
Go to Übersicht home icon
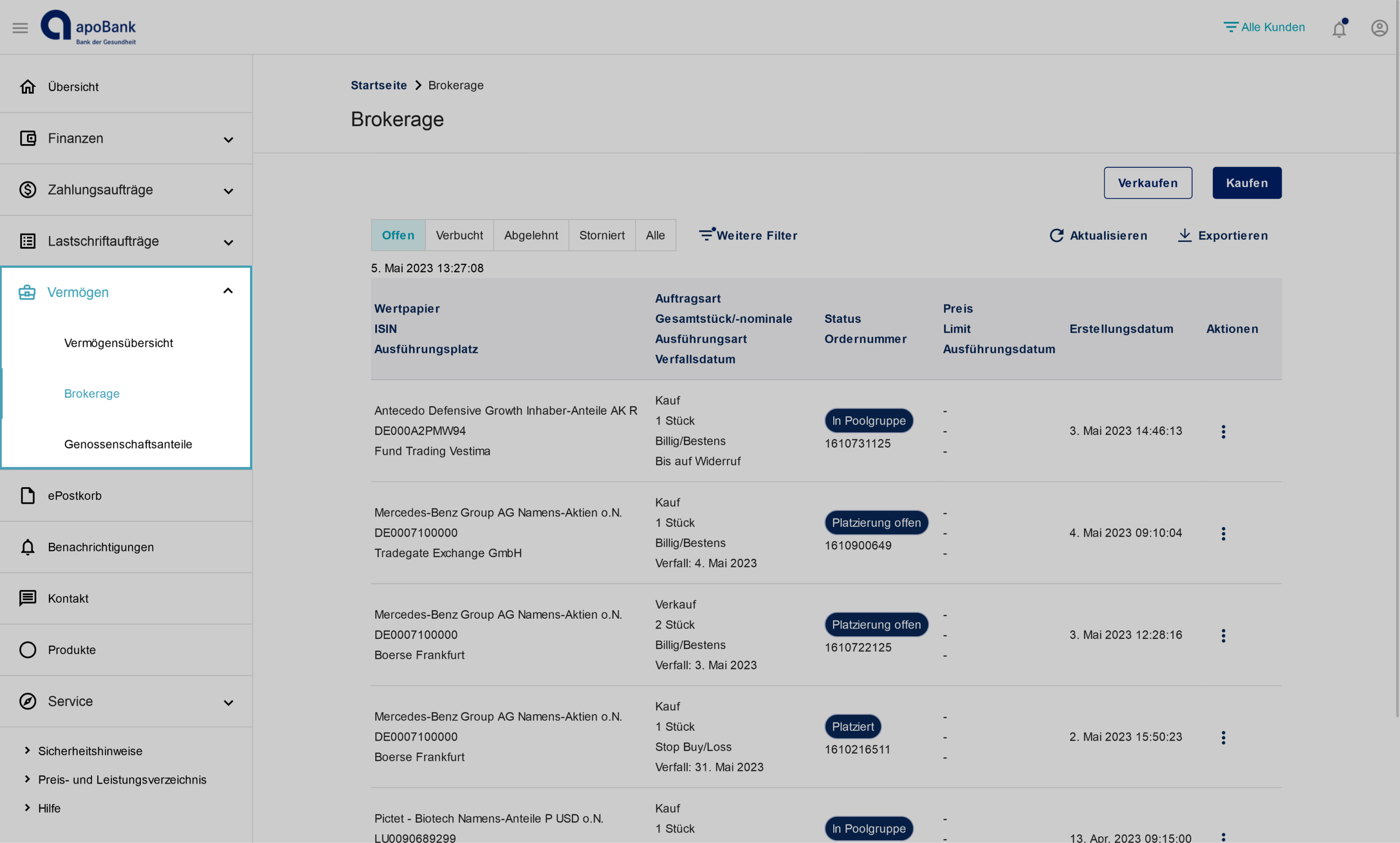(x=27, y=86)
